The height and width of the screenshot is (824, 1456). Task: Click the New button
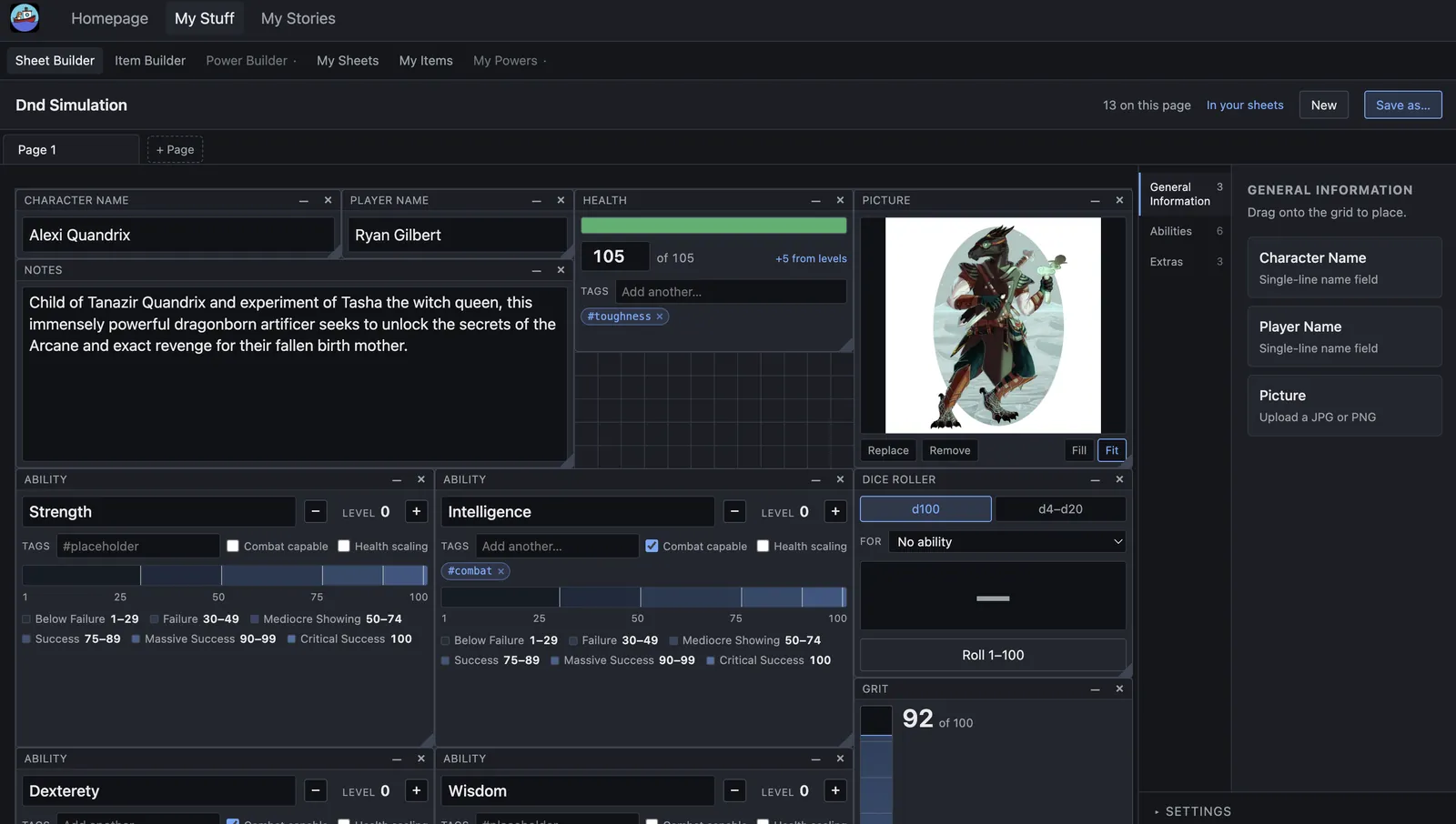(1324, 106)
